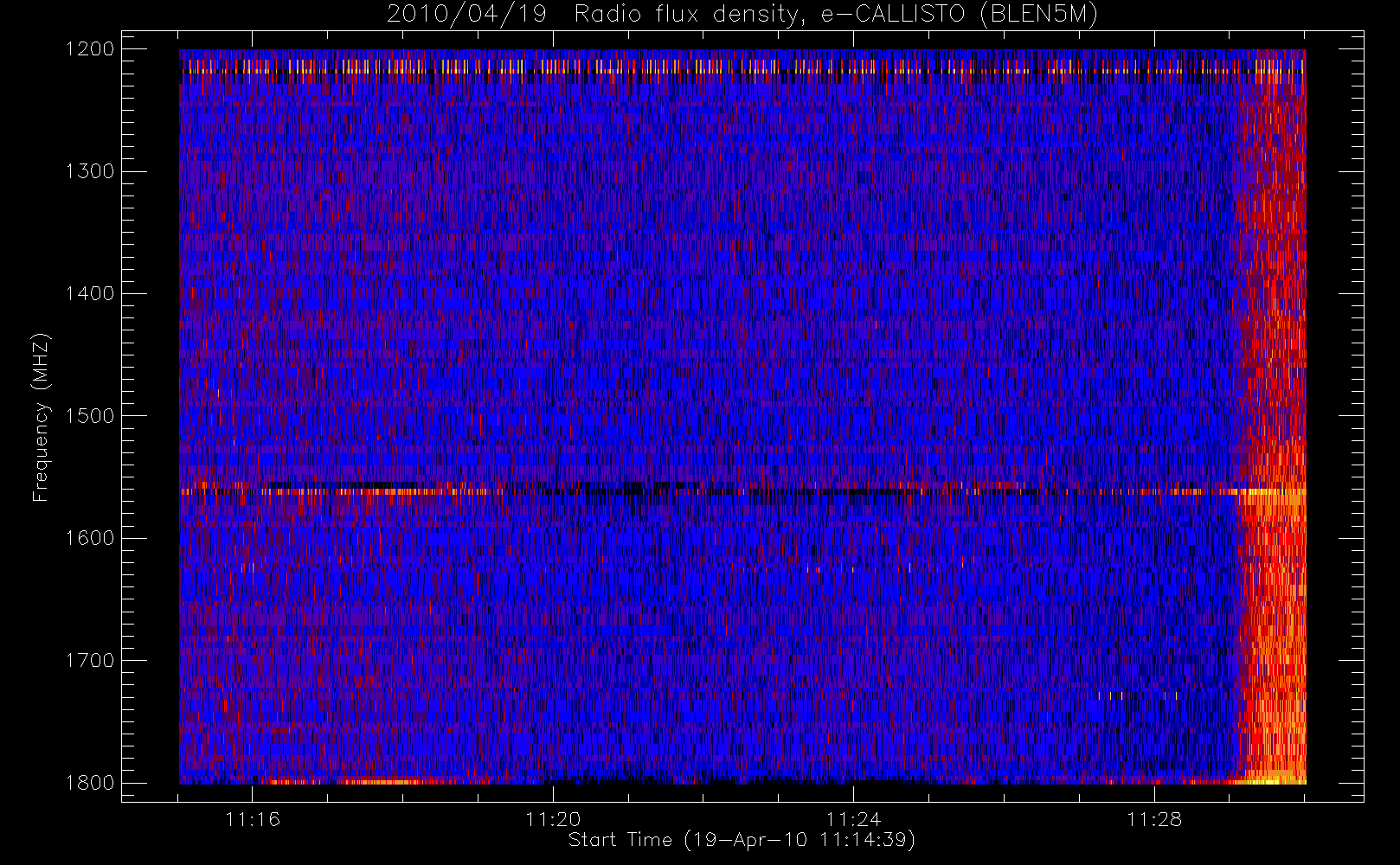The height and width of the screenshot is (865, 1400).
Task: Click the 1400 frequency tick label
Action: 90,294
